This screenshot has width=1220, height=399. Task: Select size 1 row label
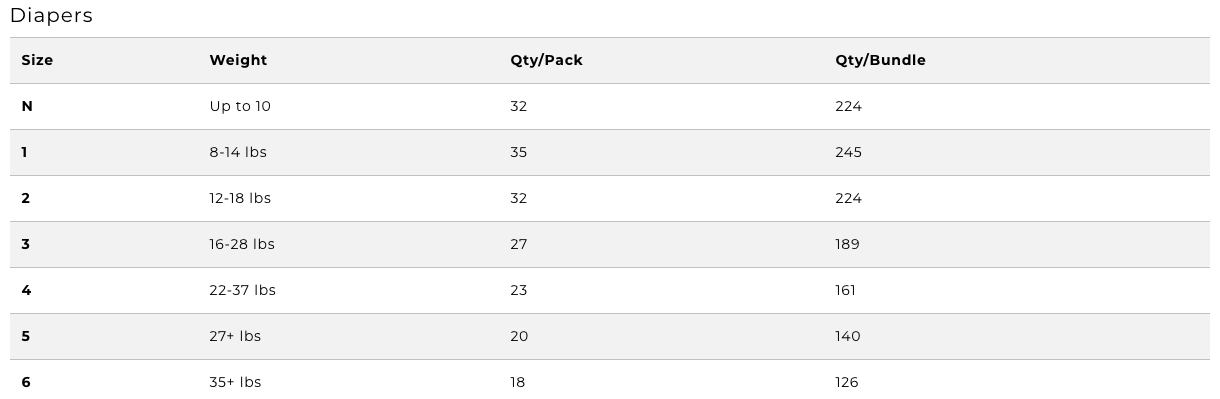(25, 152)
